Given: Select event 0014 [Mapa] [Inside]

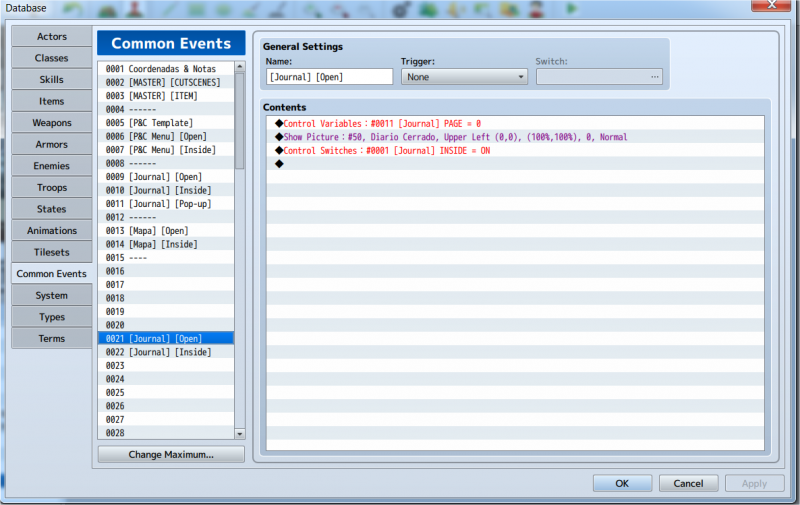Looking at the screenshot, I should coord(166,244).
